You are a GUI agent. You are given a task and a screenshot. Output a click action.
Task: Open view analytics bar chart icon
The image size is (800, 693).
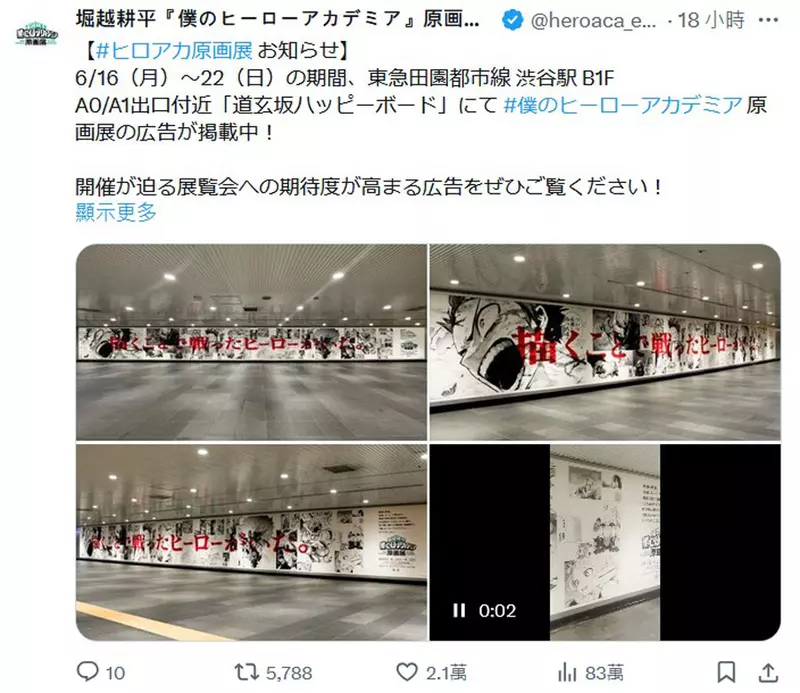click(567, 673)
